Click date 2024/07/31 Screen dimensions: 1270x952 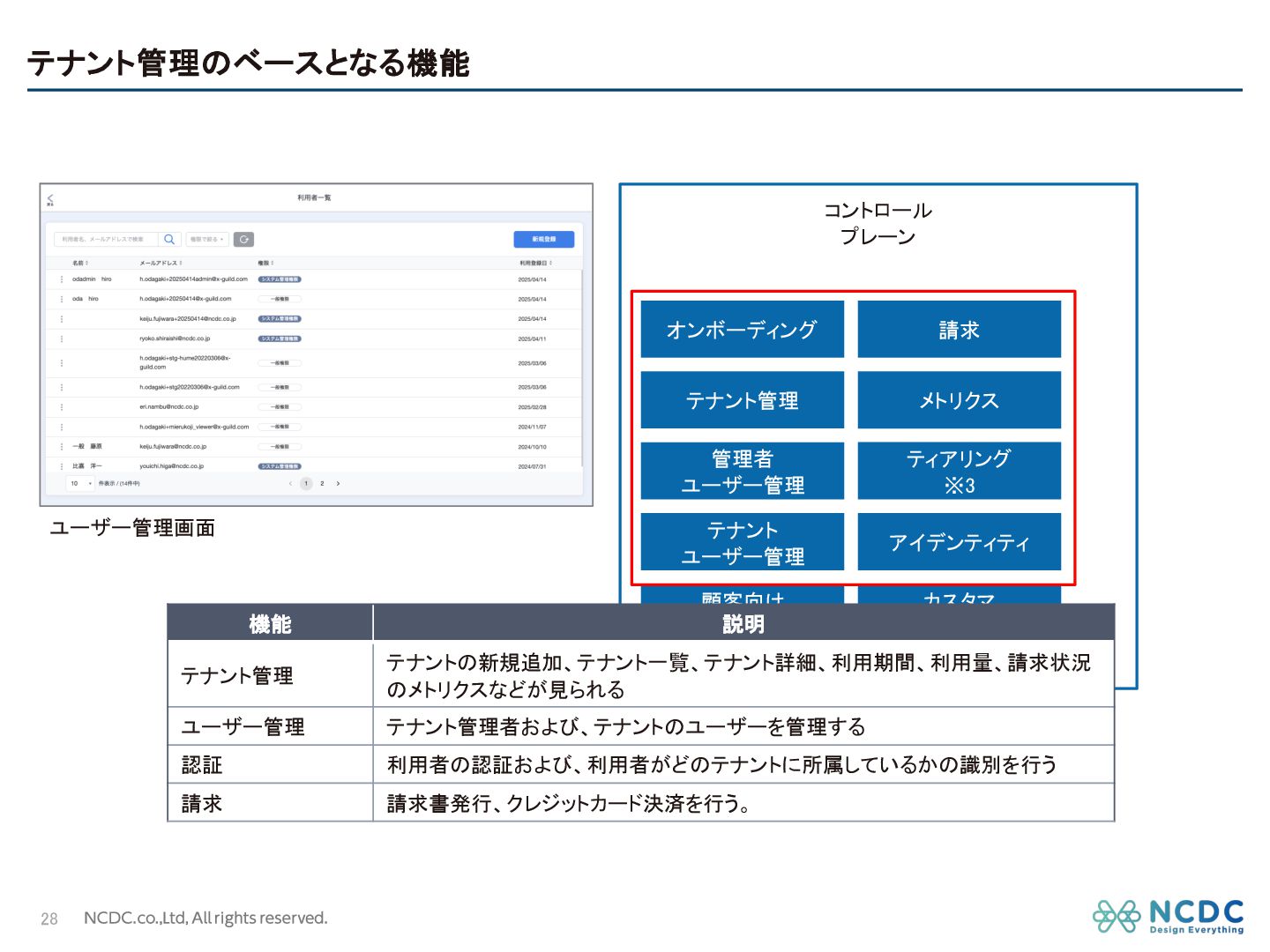click(x=532, y=466)
